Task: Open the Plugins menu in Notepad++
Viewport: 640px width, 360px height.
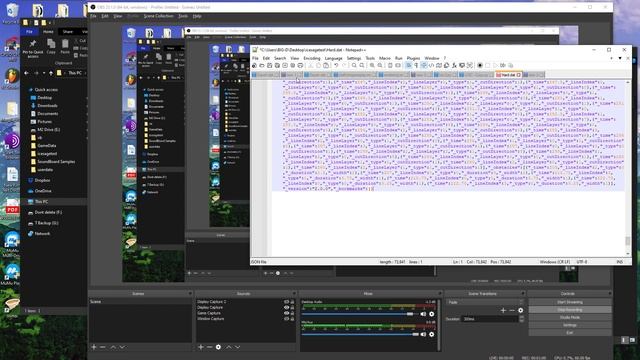Action: click(x=413, y=58)
